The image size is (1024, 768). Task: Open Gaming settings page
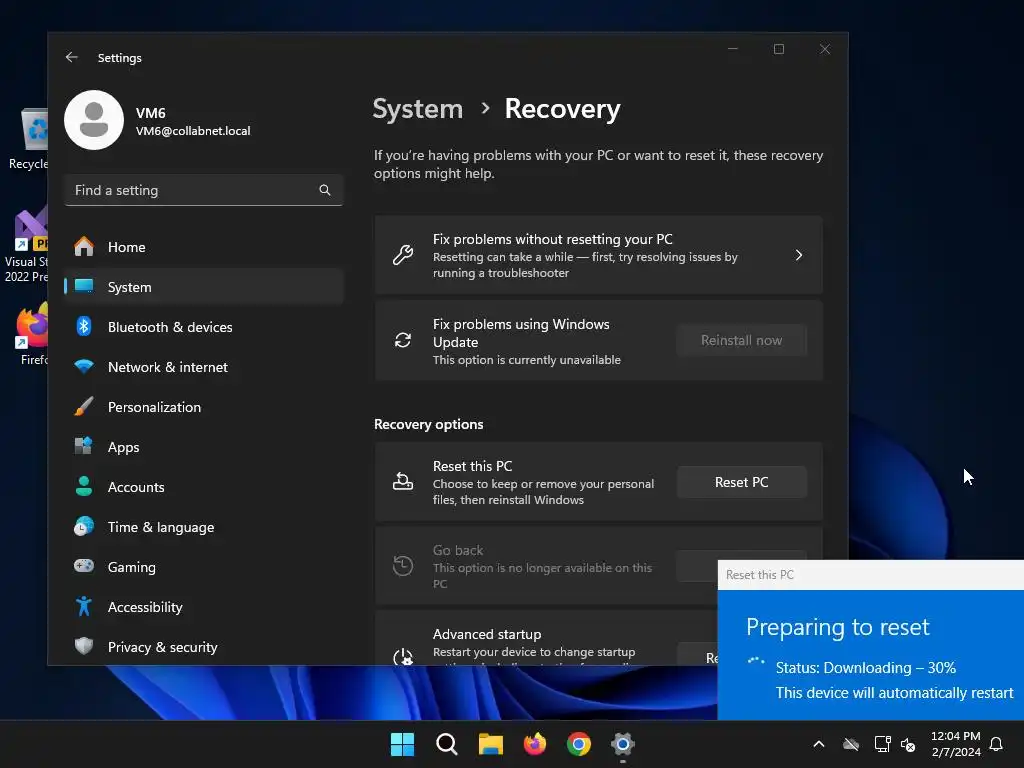[x=203, y=567]
